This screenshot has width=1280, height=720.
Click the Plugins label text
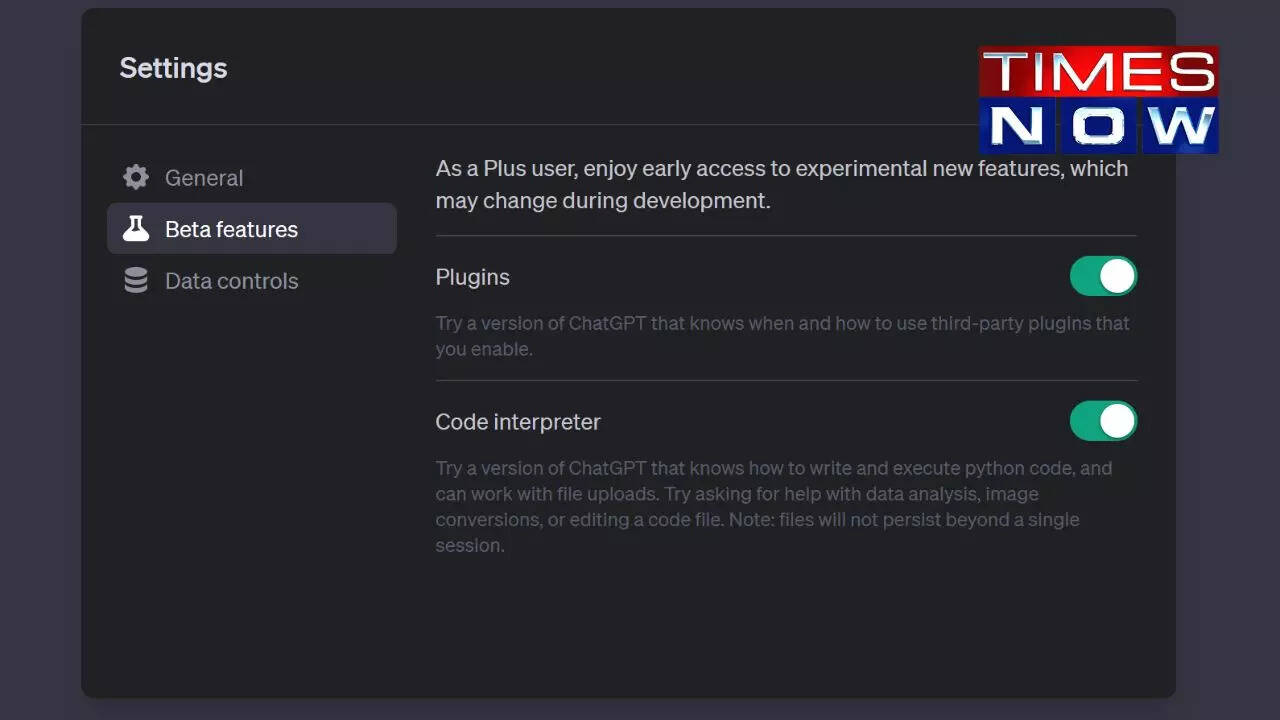click(472, 277)
